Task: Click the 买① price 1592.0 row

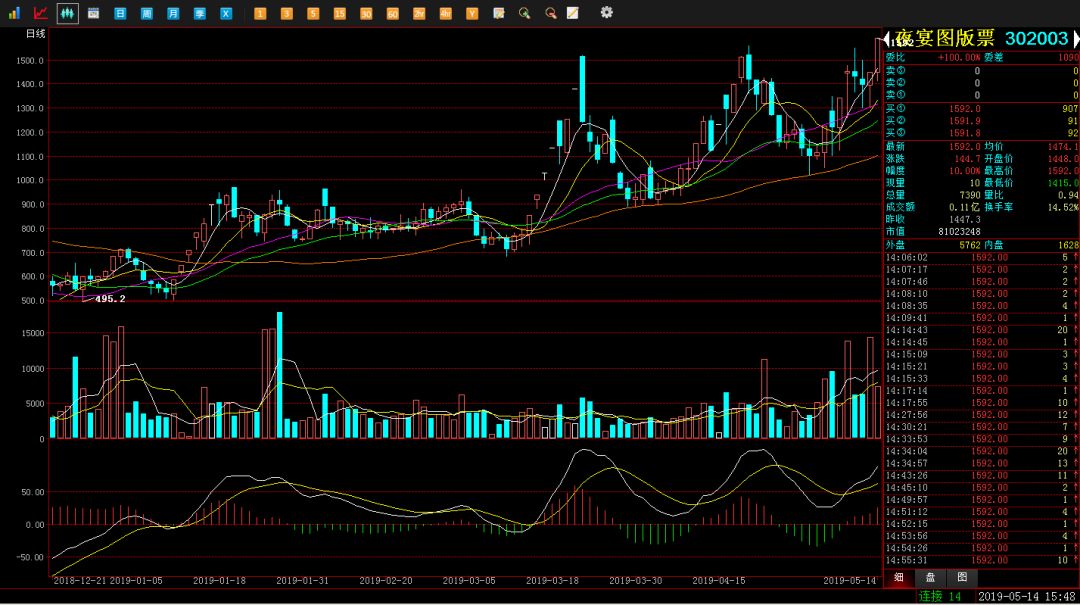Action: pyautogui.click(x=982, y=109)
